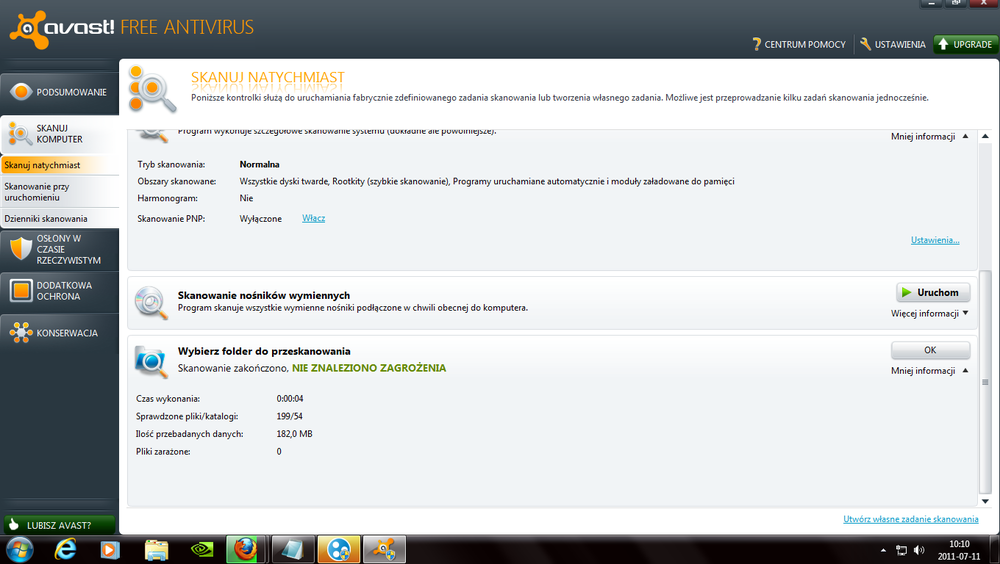Click the 199/54 checked files value

click(x=290, y=416)
